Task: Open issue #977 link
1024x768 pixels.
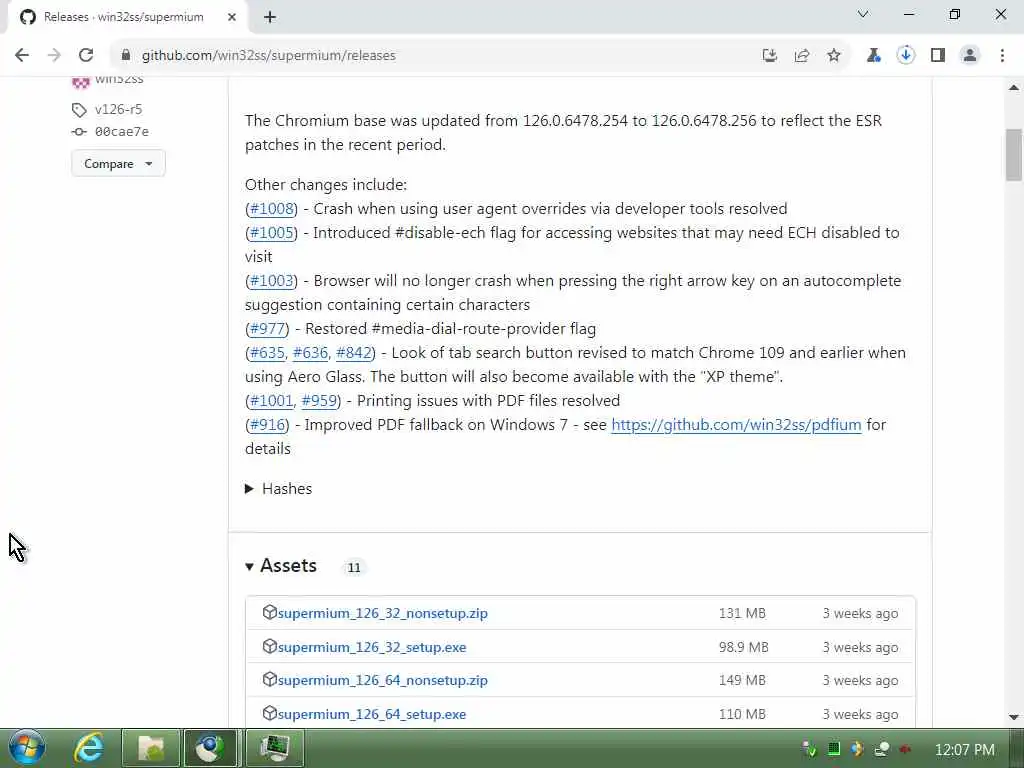Action: pos(268,329)
